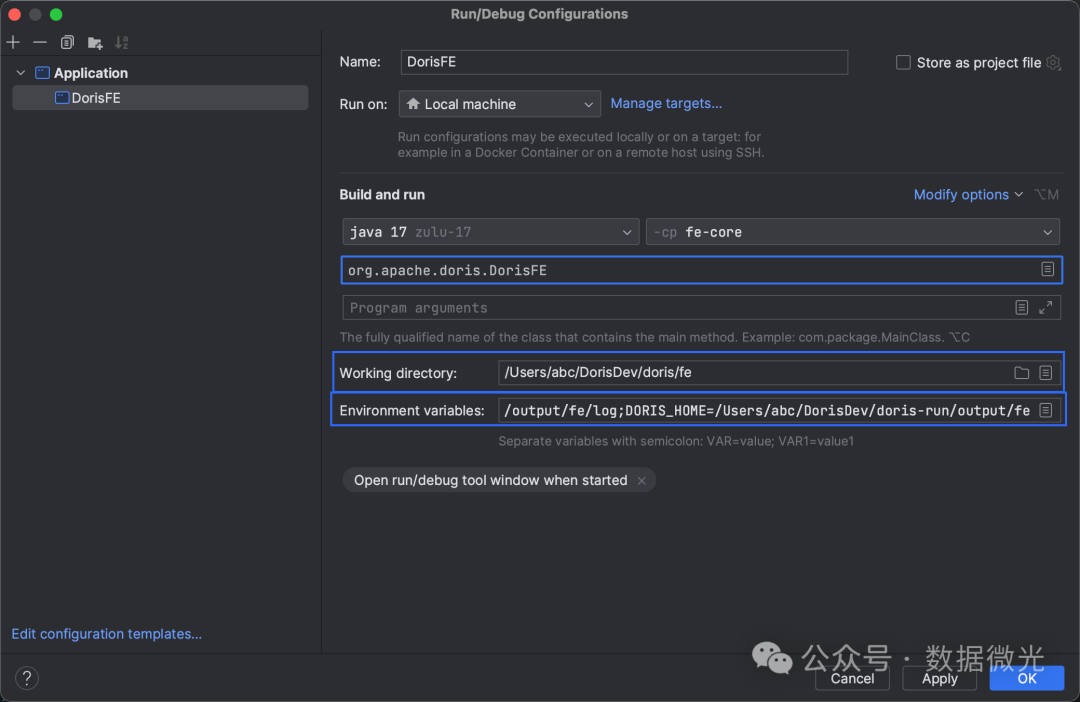Open the Modify options menu
1080x702 pixels.
968,195
